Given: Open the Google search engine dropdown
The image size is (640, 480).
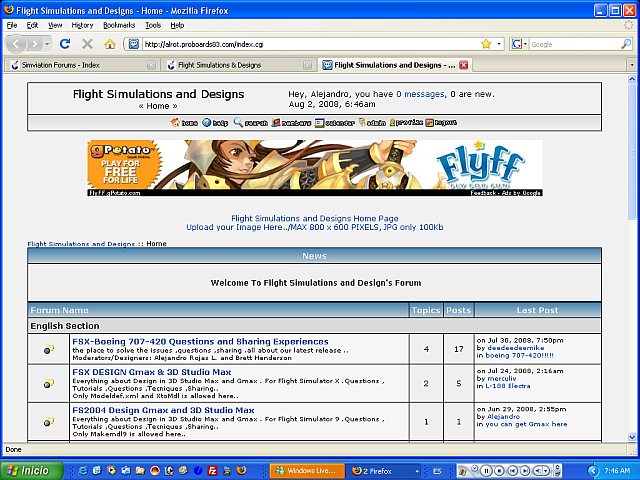Looking at the screenshot, I should coord(526,44).
